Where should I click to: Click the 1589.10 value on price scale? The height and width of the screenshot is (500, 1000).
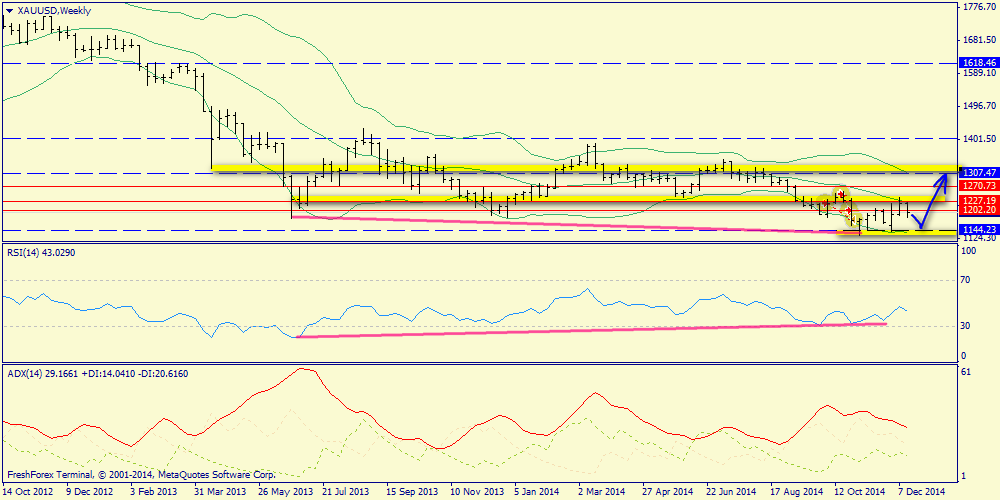pos(980,73)
